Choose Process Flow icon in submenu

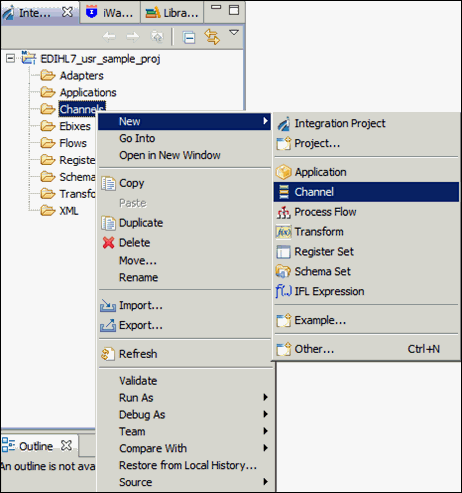coord(284,212)
